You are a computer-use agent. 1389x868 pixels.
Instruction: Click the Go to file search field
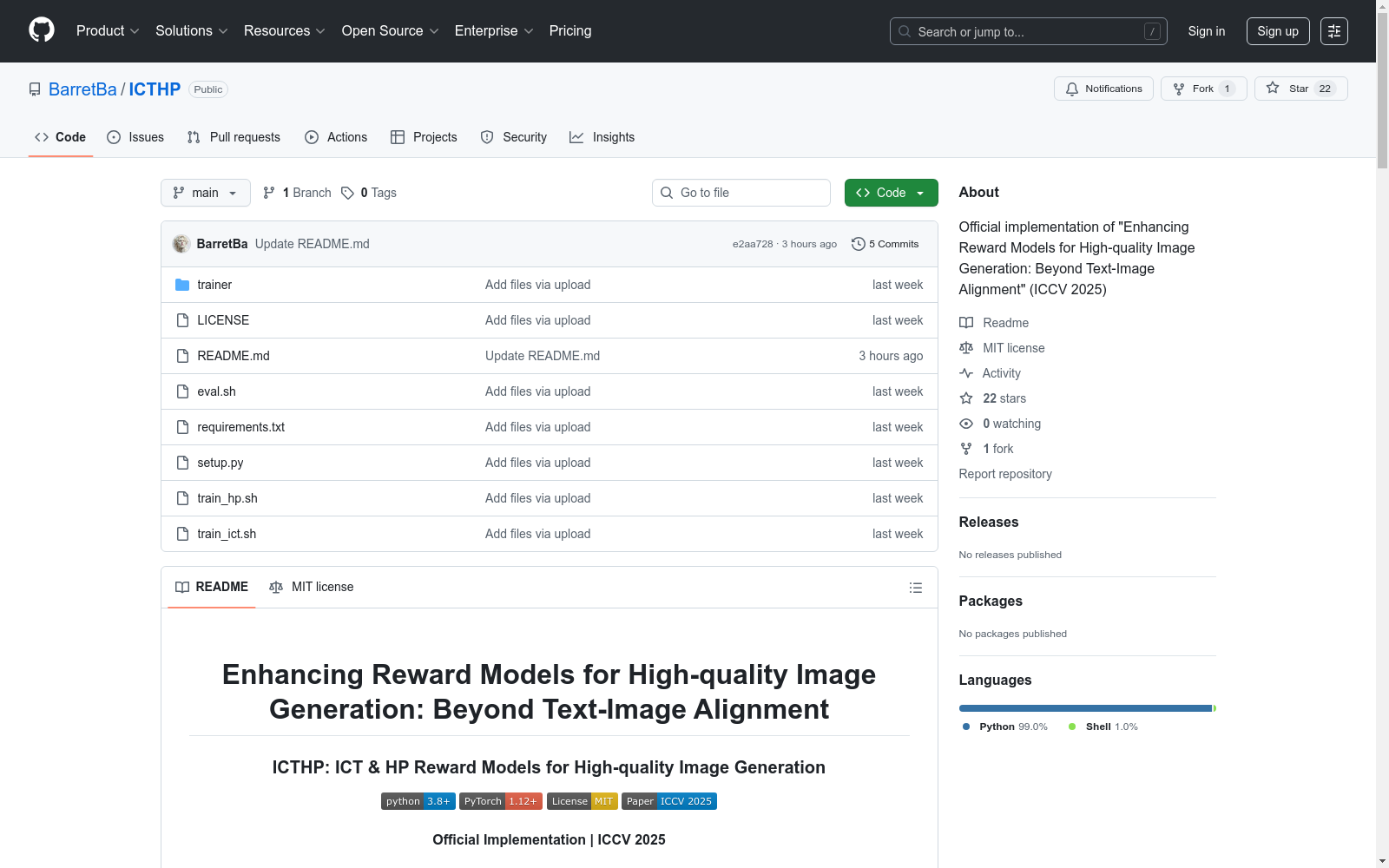741,193
